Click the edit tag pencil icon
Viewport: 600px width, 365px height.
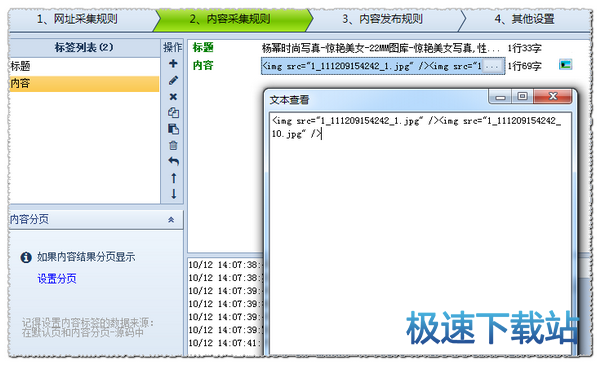pos(173,80)
